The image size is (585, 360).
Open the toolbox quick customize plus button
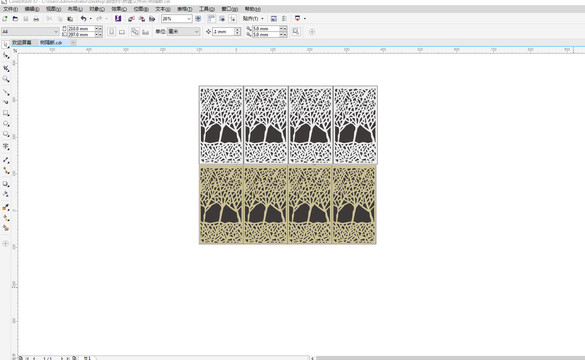(5, 244)
